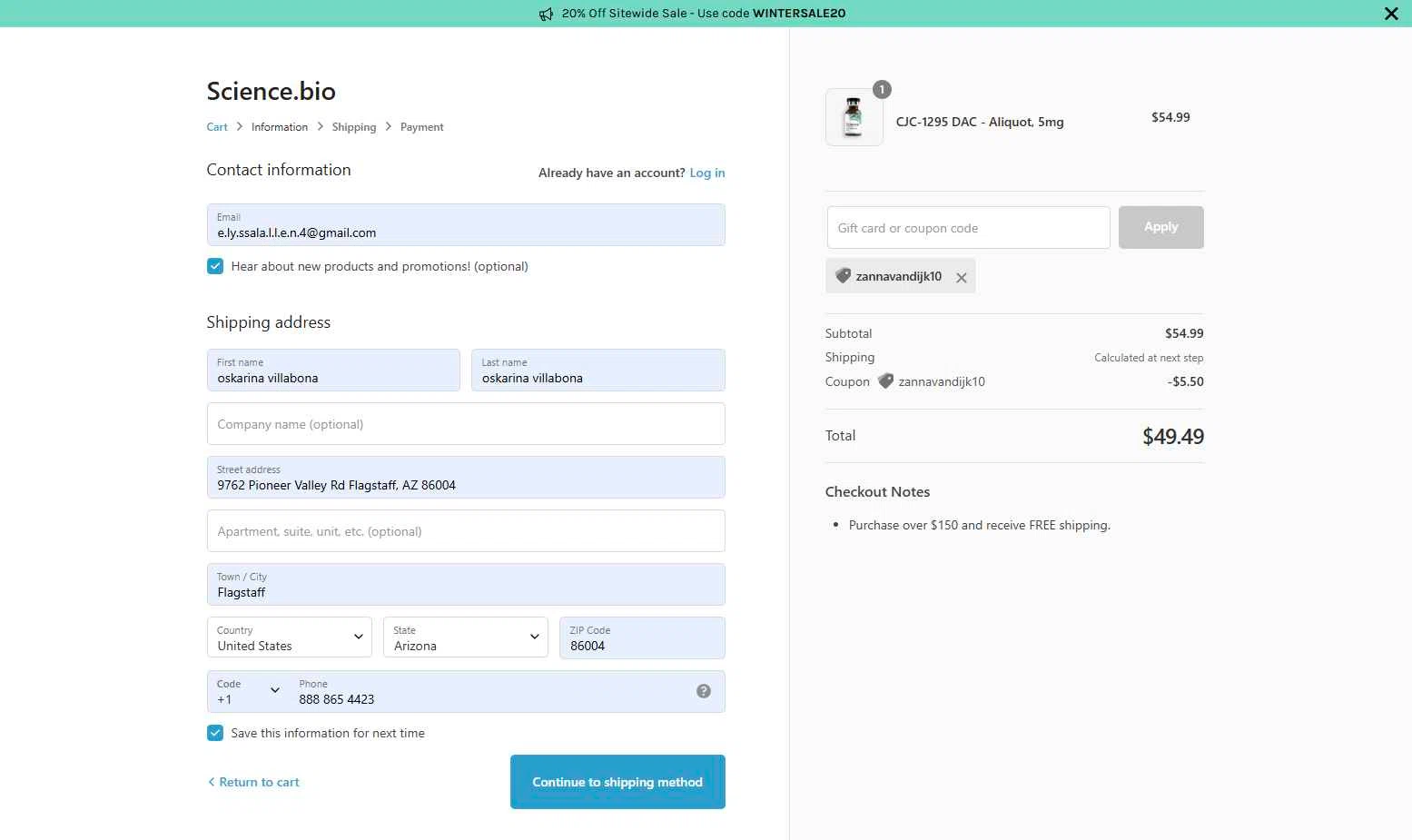Open the State dropdown
This screenshot has width=1412, height=840.
click(466, 637)
